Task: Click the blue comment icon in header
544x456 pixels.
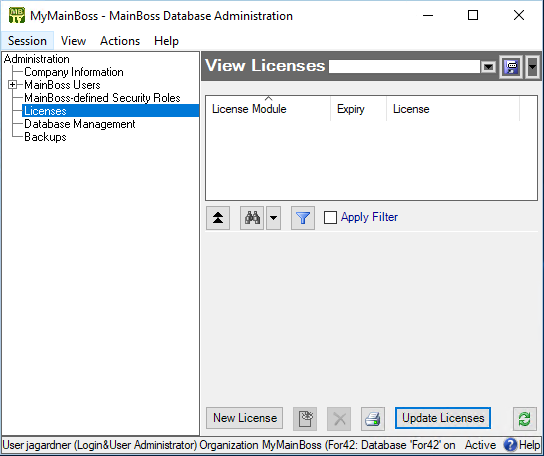Action: click(x=512, y=66)
